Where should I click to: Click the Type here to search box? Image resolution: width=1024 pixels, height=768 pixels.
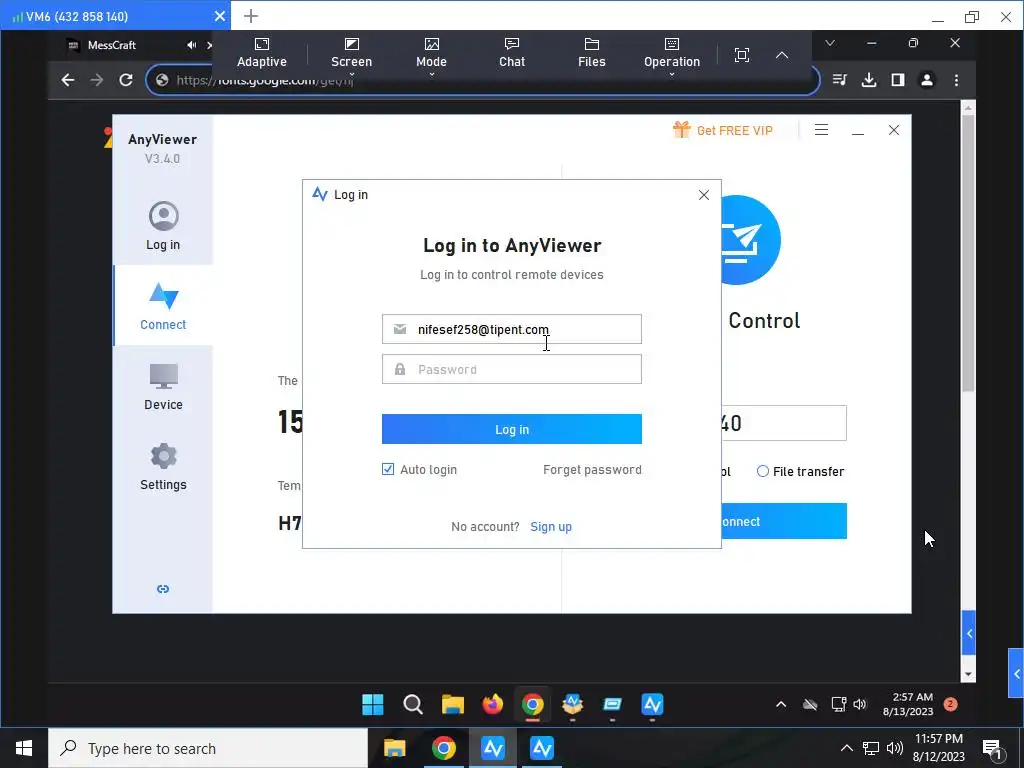click(x=208, y=748)
